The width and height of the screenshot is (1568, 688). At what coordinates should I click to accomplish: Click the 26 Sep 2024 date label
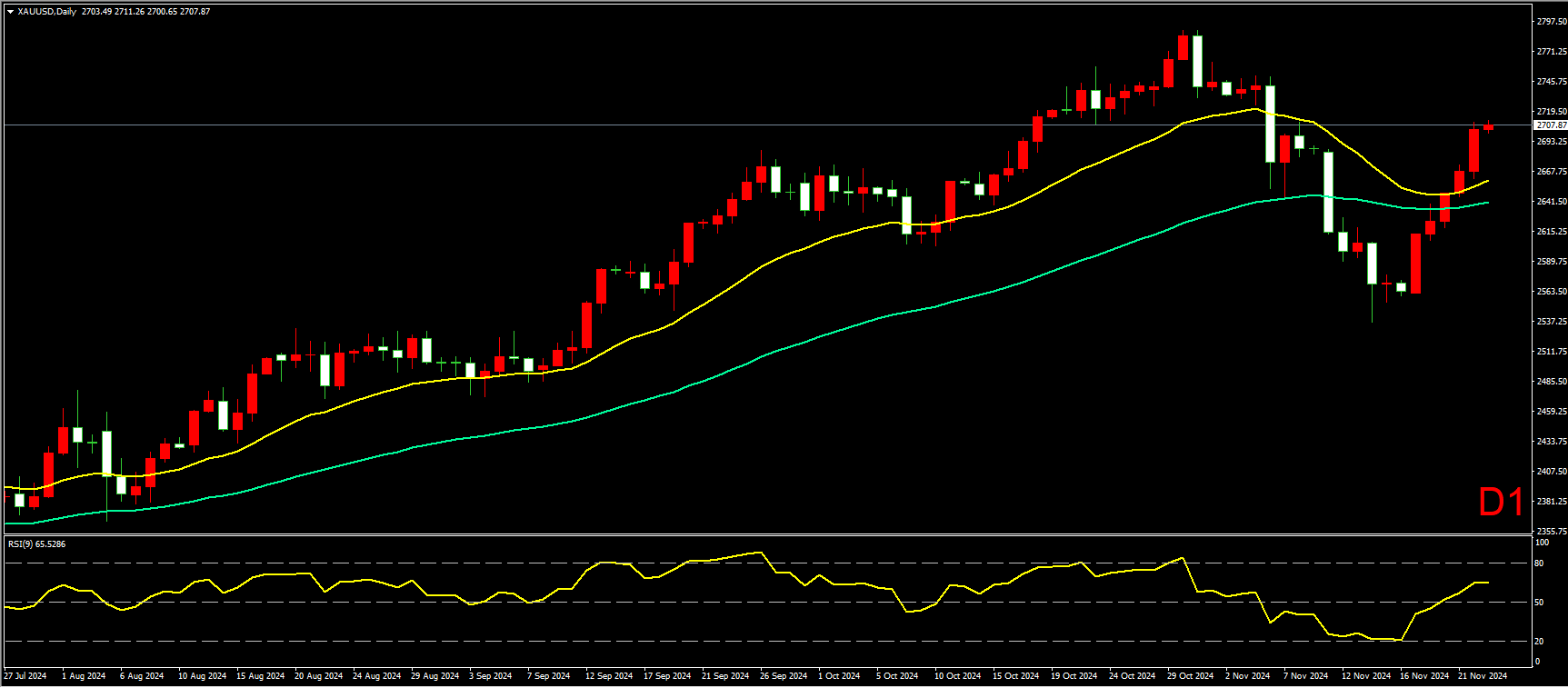[784, 675]
